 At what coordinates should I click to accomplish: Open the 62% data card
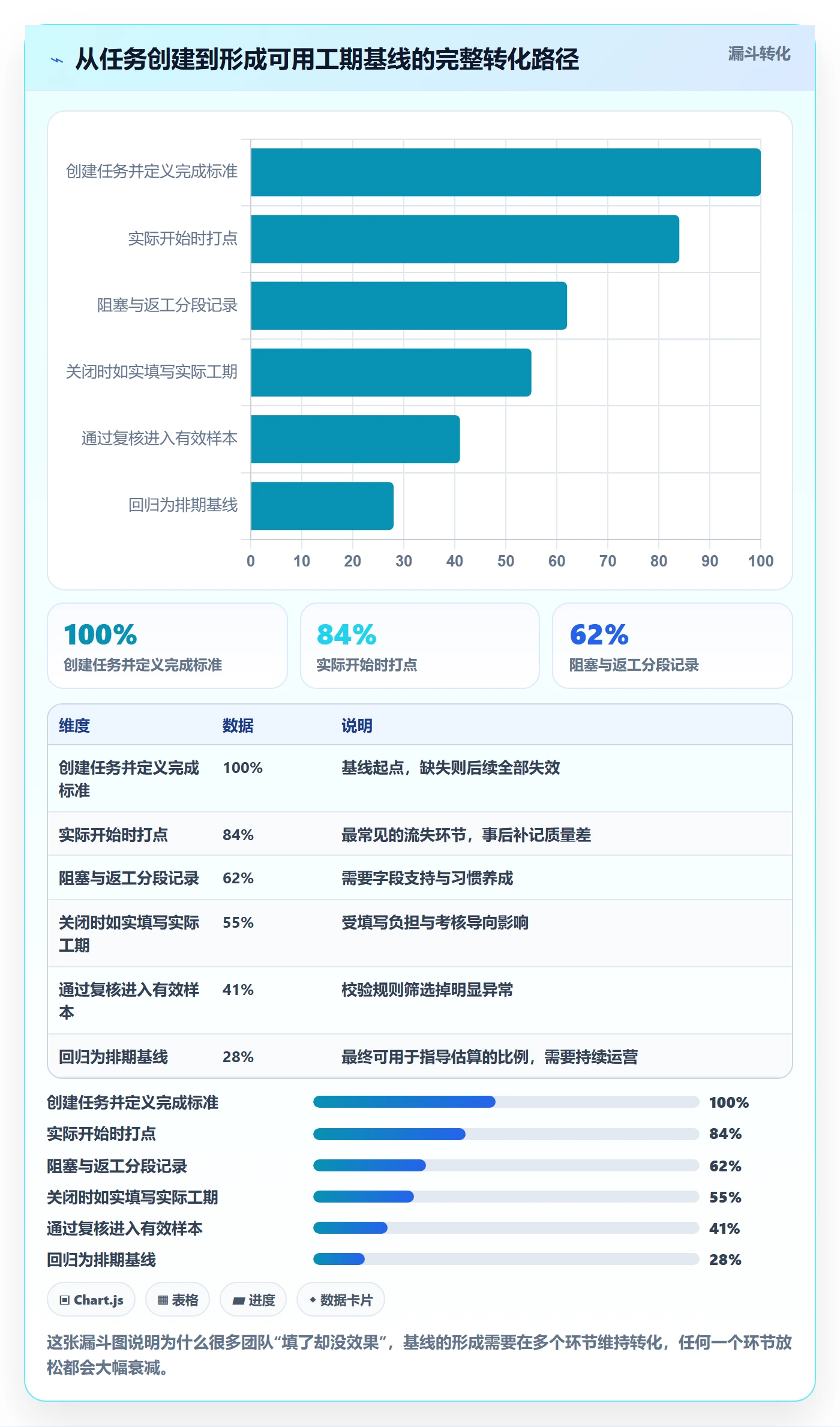coord(673,646)
